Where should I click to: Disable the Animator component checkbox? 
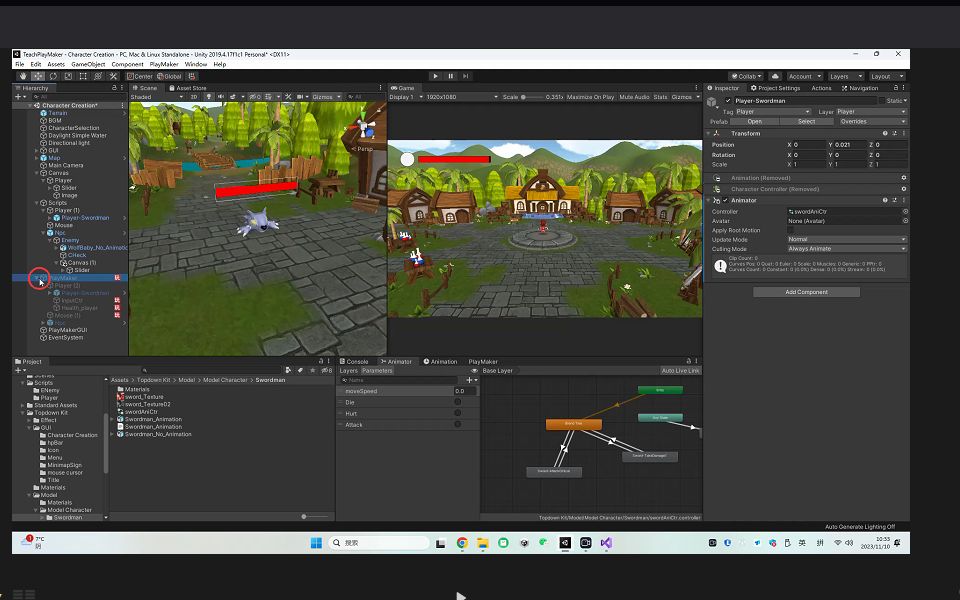pos(726,200)
